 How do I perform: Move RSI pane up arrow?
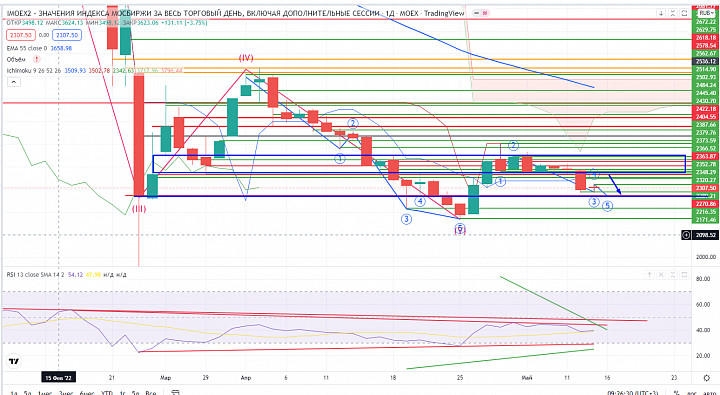(x=649, y=275)
